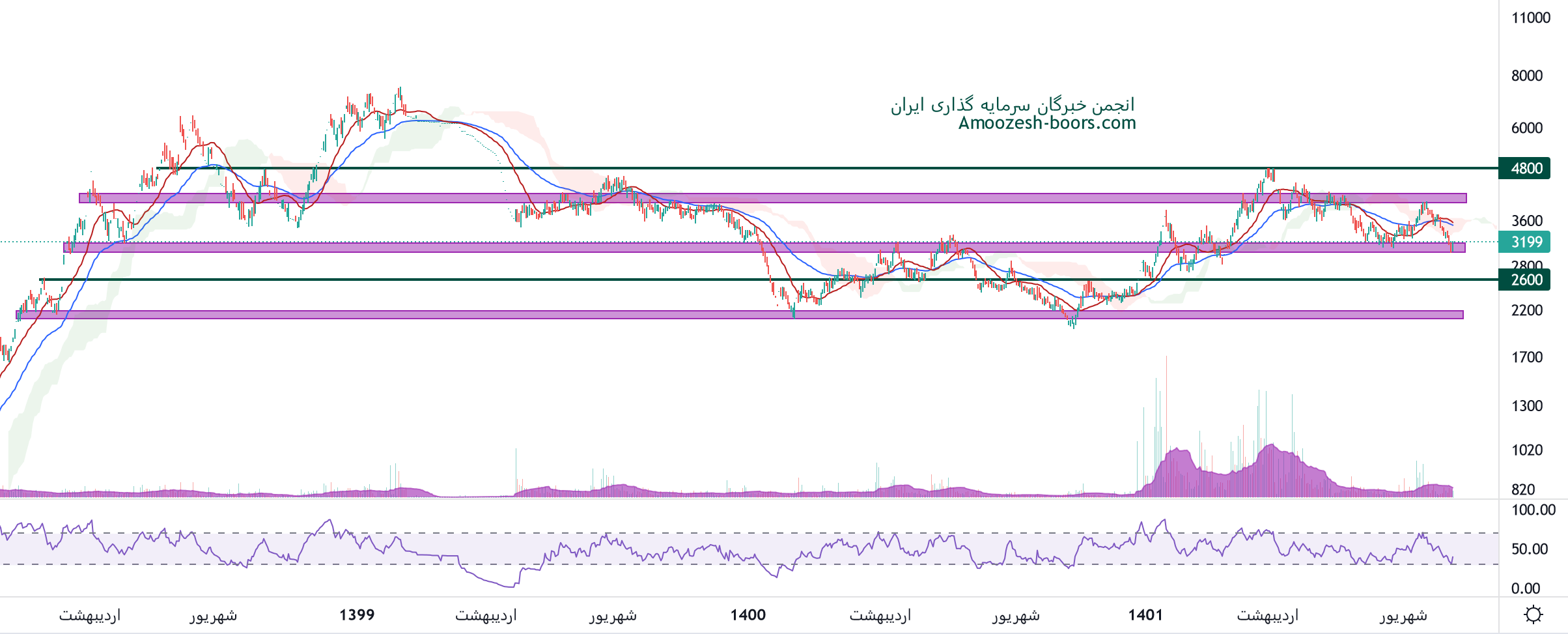This screenshot has height=634, width=1568.
Task: Click the 50.00 level on RSI scale
Action: (1529, 549)
